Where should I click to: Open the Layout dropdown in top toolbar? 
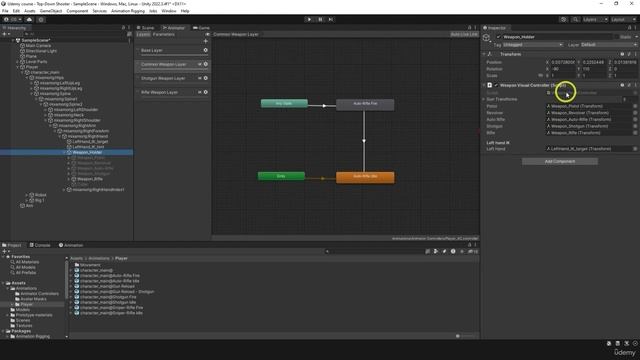pos(624,19)
